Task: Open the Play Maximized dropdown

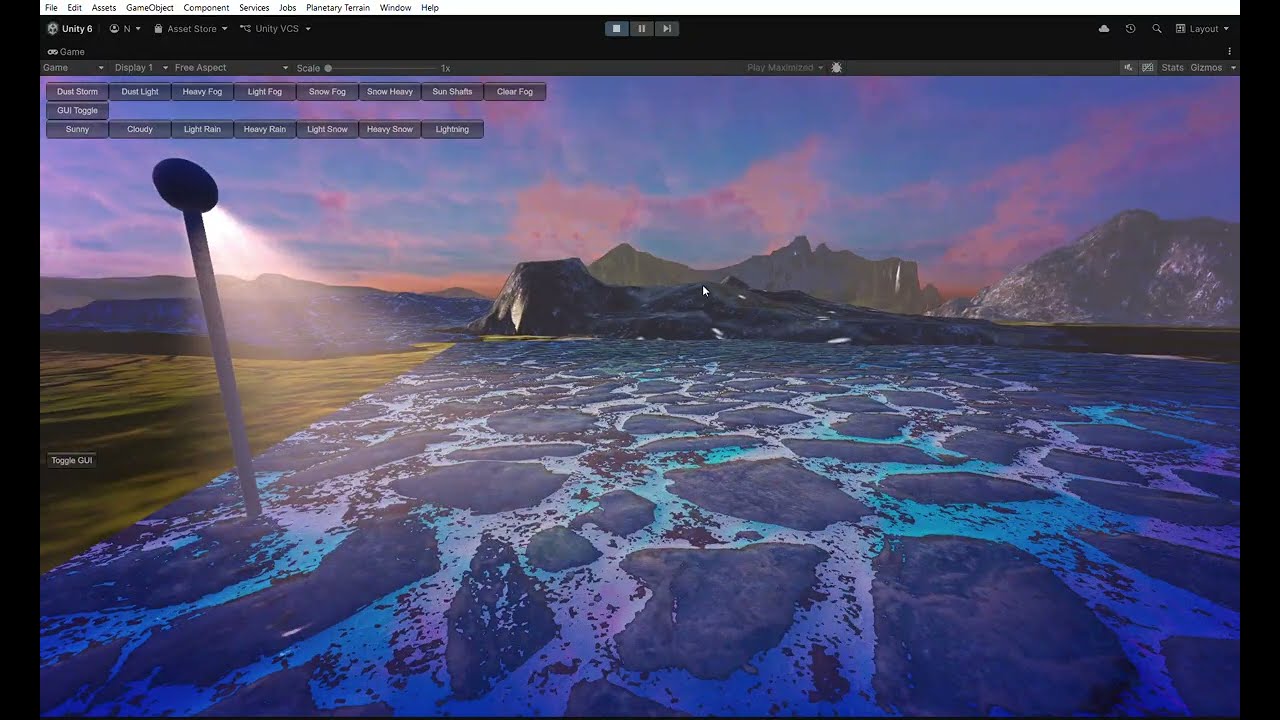Action: click(786, 68)
